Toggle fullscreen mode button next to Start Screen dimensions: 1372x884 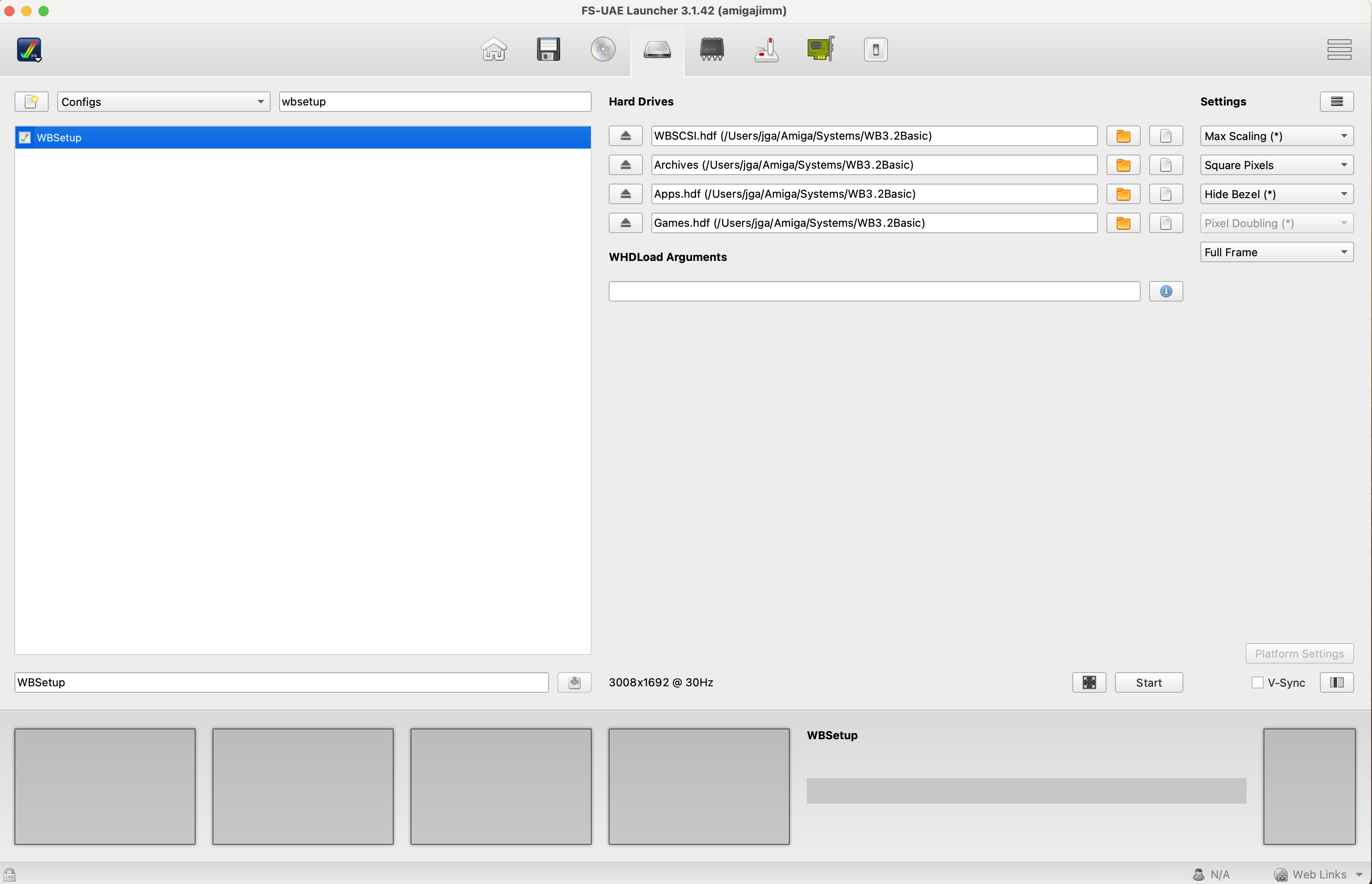pos(1089,682)
